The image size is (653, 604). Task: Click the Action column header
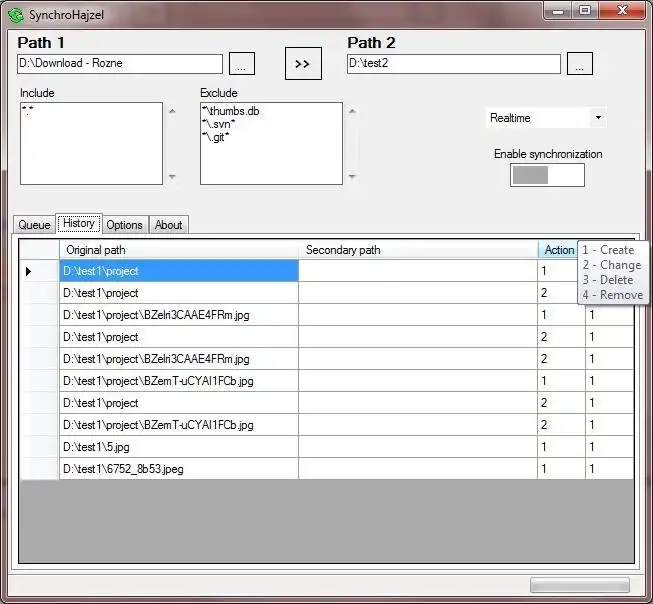click(558, 250)
